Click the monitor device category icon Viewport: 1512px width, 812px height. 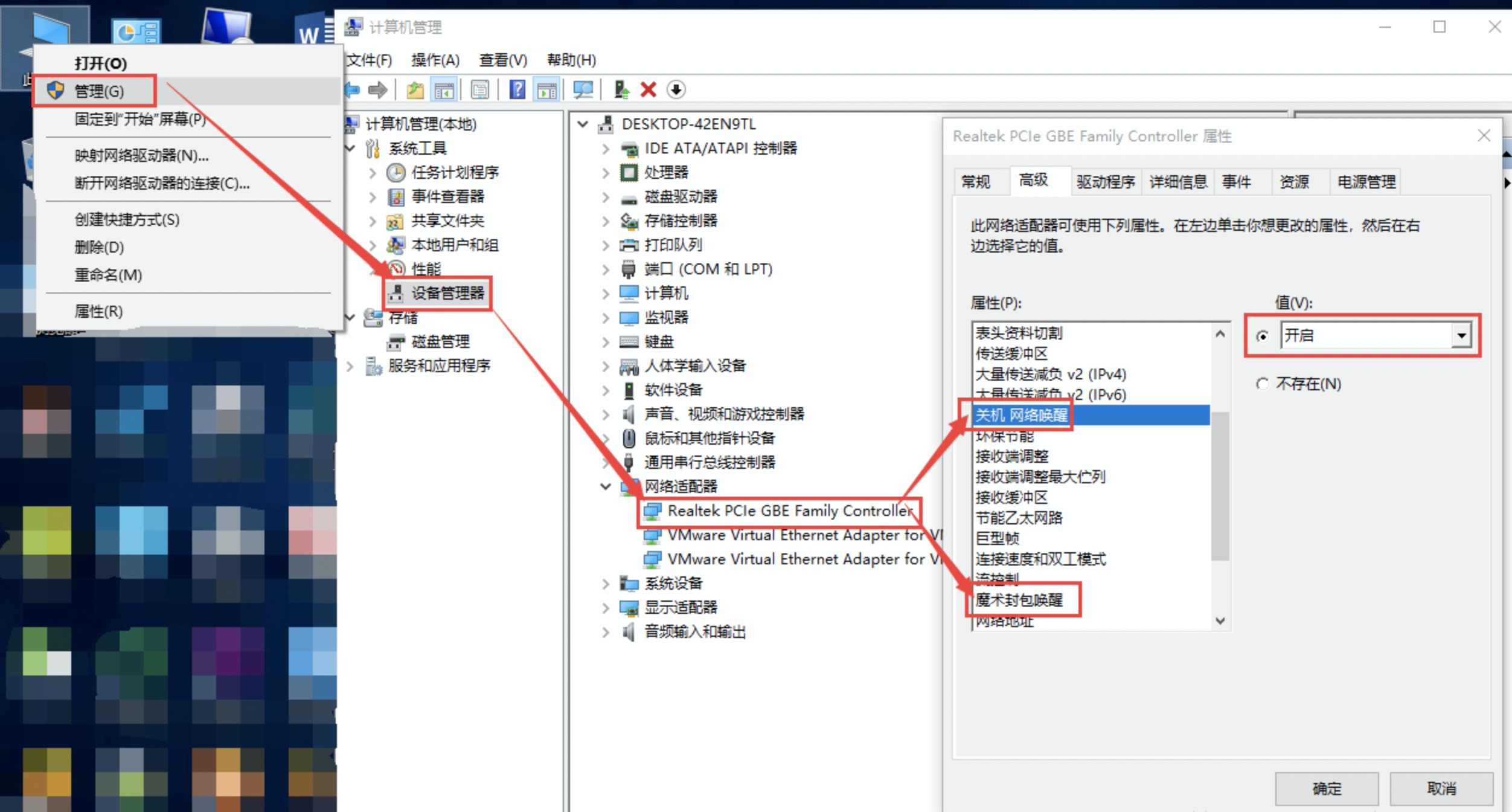(x=629, y=318)
